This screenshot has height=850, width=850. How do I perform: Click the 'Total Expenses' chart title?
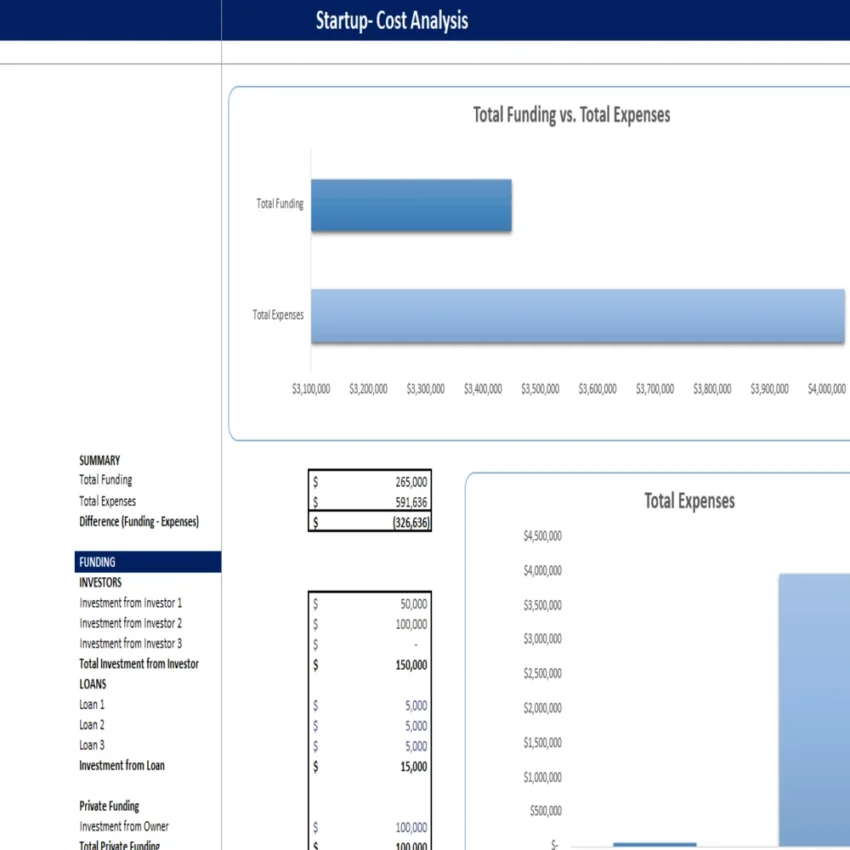click(x=688, y=501)
